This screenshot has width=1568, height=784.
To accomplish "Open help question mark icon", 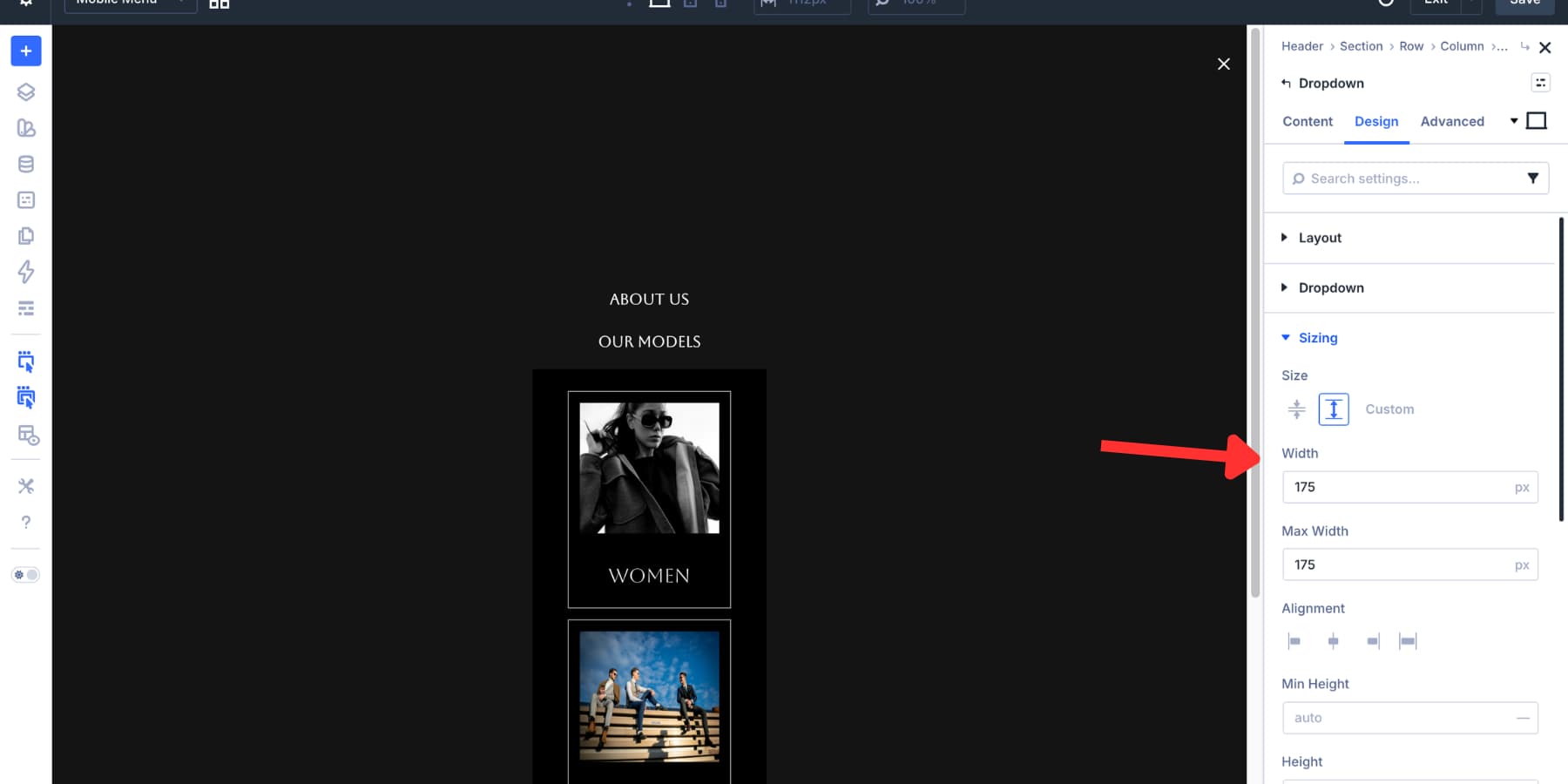I will coord(26,522).
